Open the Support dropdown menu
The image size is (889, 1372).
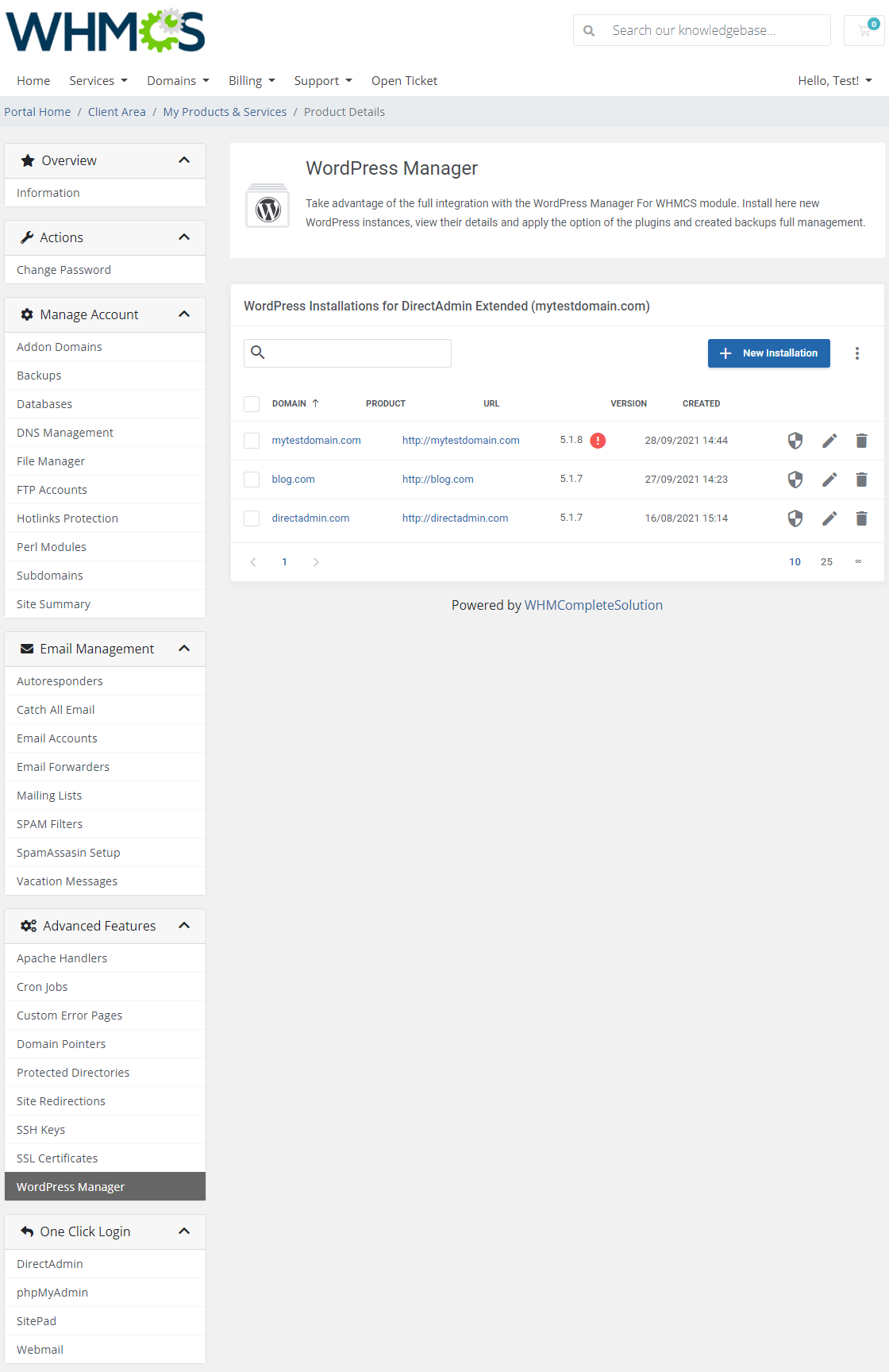323,81
